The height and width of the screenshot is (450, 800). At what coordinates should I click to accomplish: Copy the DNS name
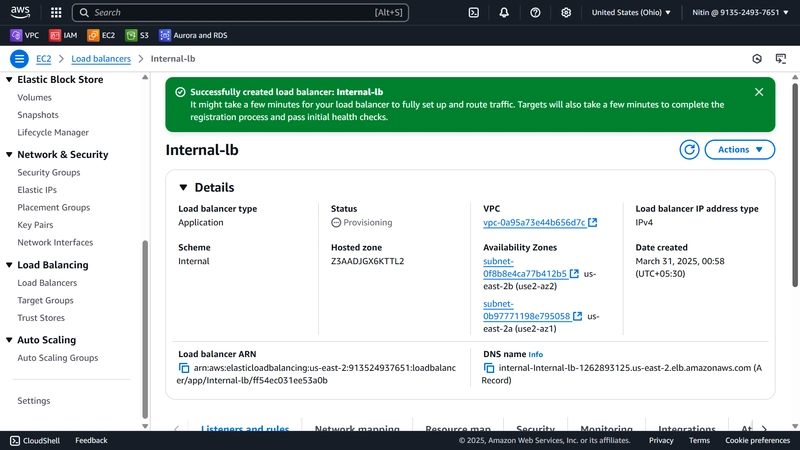pyautogui.click(x=489, y=368)
